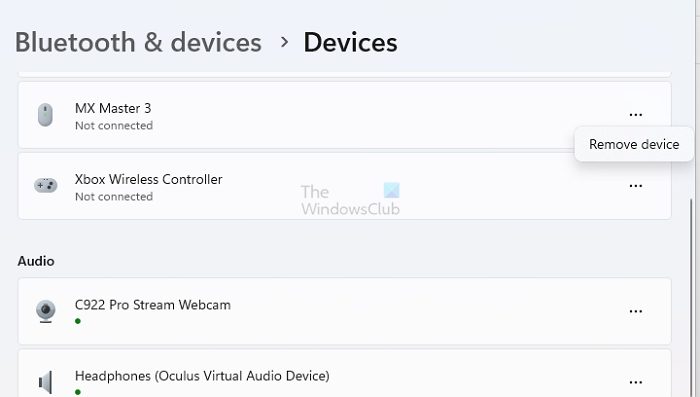The height and width of the screenshot is (397, 700).
Task: Click the Headphones speaker icon
Action: [x=46, y=382]
